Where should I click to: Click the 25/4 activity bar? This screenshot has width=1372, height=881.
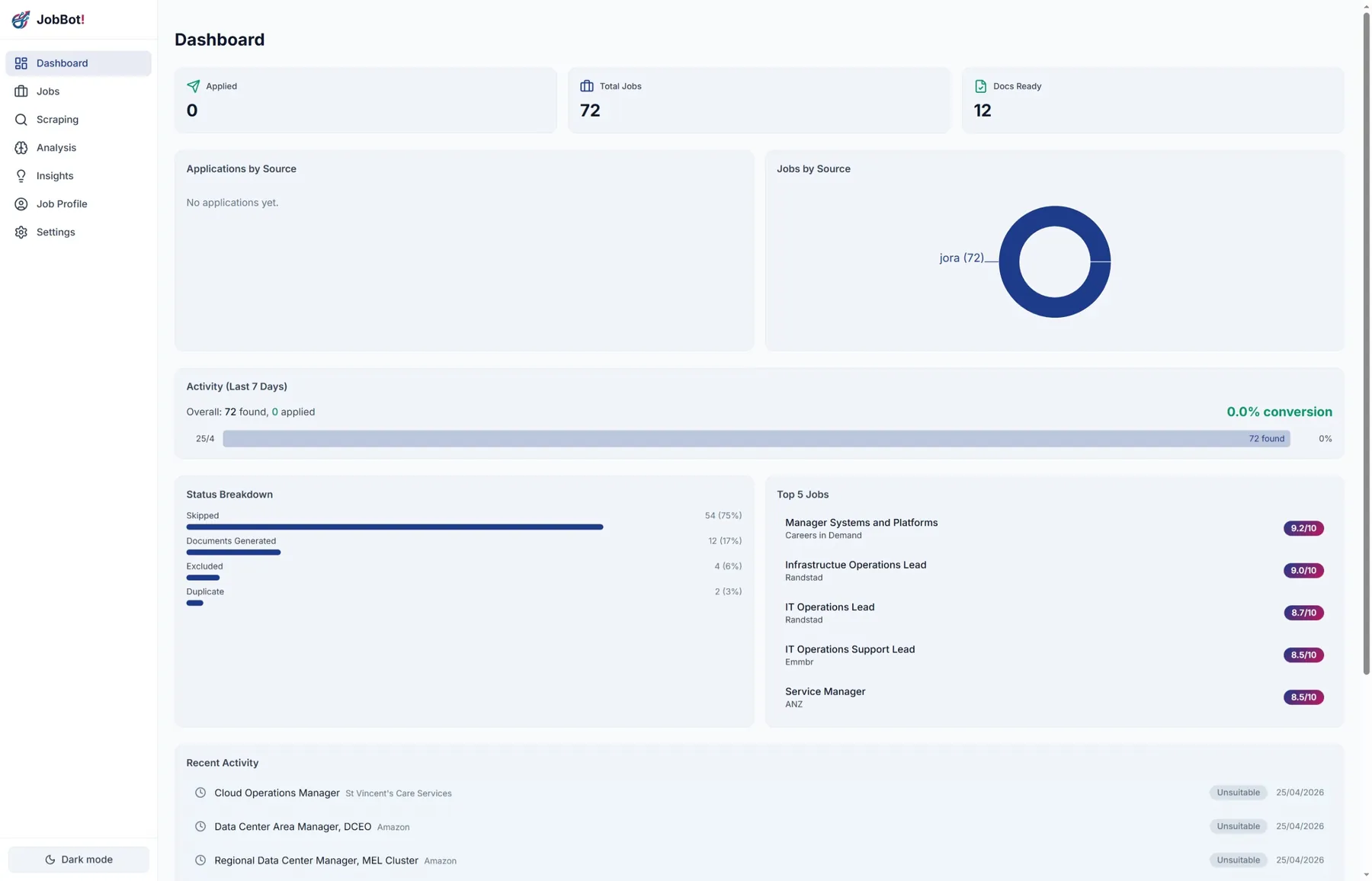[x=756, y=439]
